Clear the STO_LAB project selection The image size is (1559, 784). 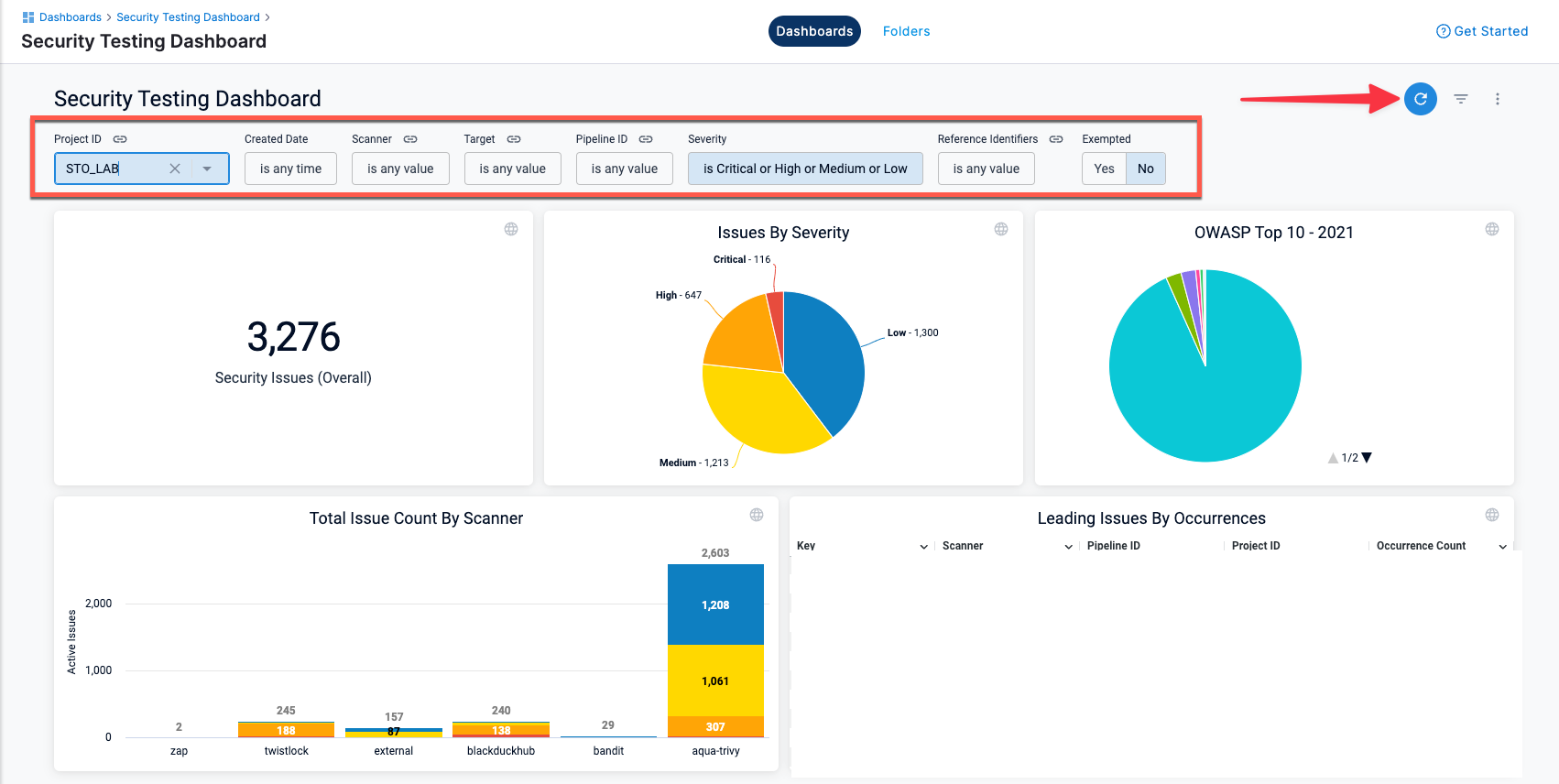[x=175, y=169]
